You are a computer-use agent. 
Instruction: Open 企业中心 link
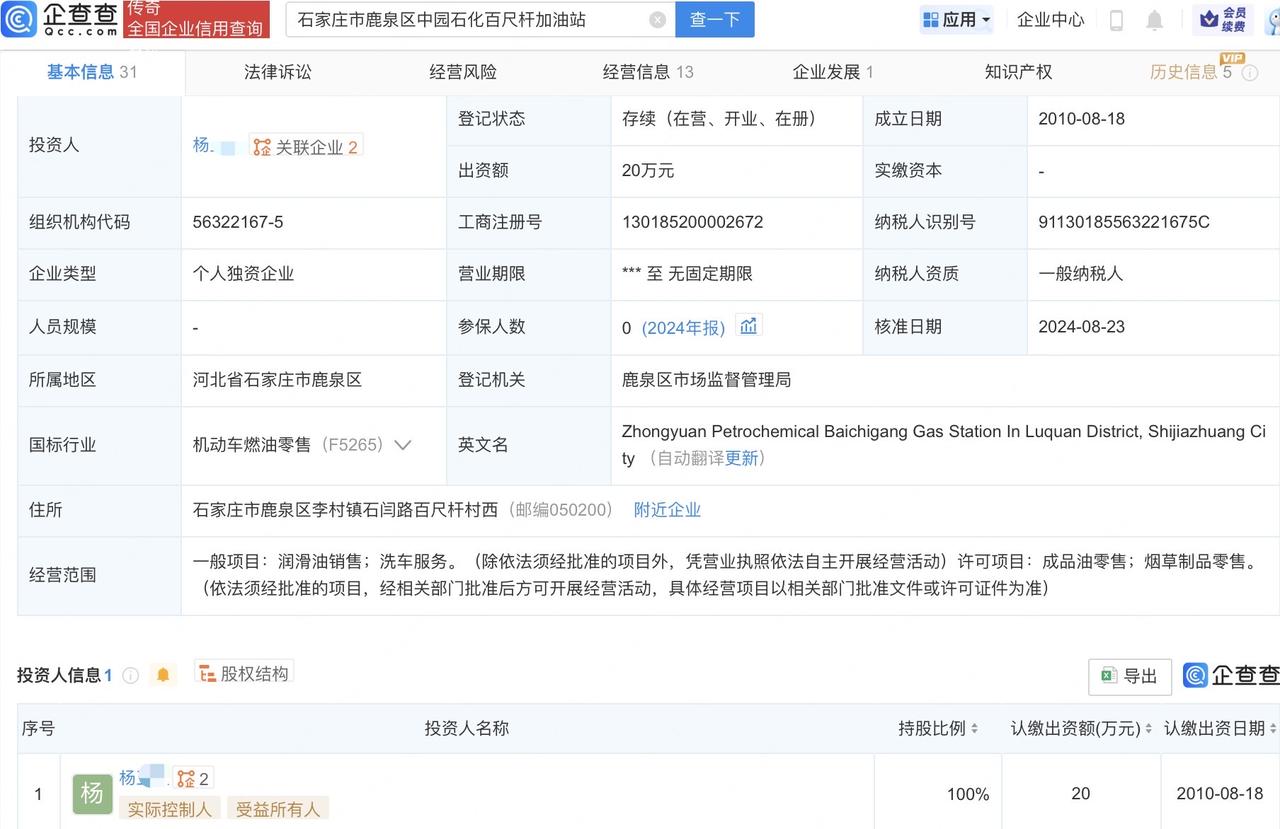click(1050, 20)
